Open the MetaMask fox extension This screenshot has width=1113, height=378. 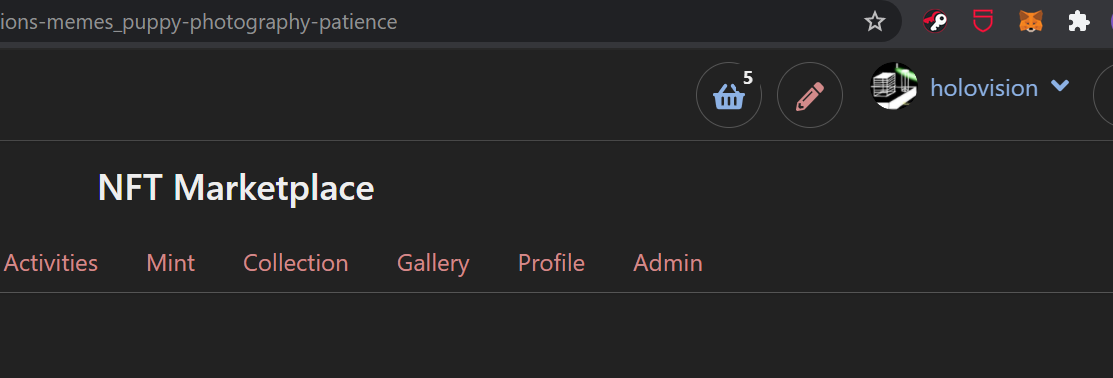[x=1031, y=22]
